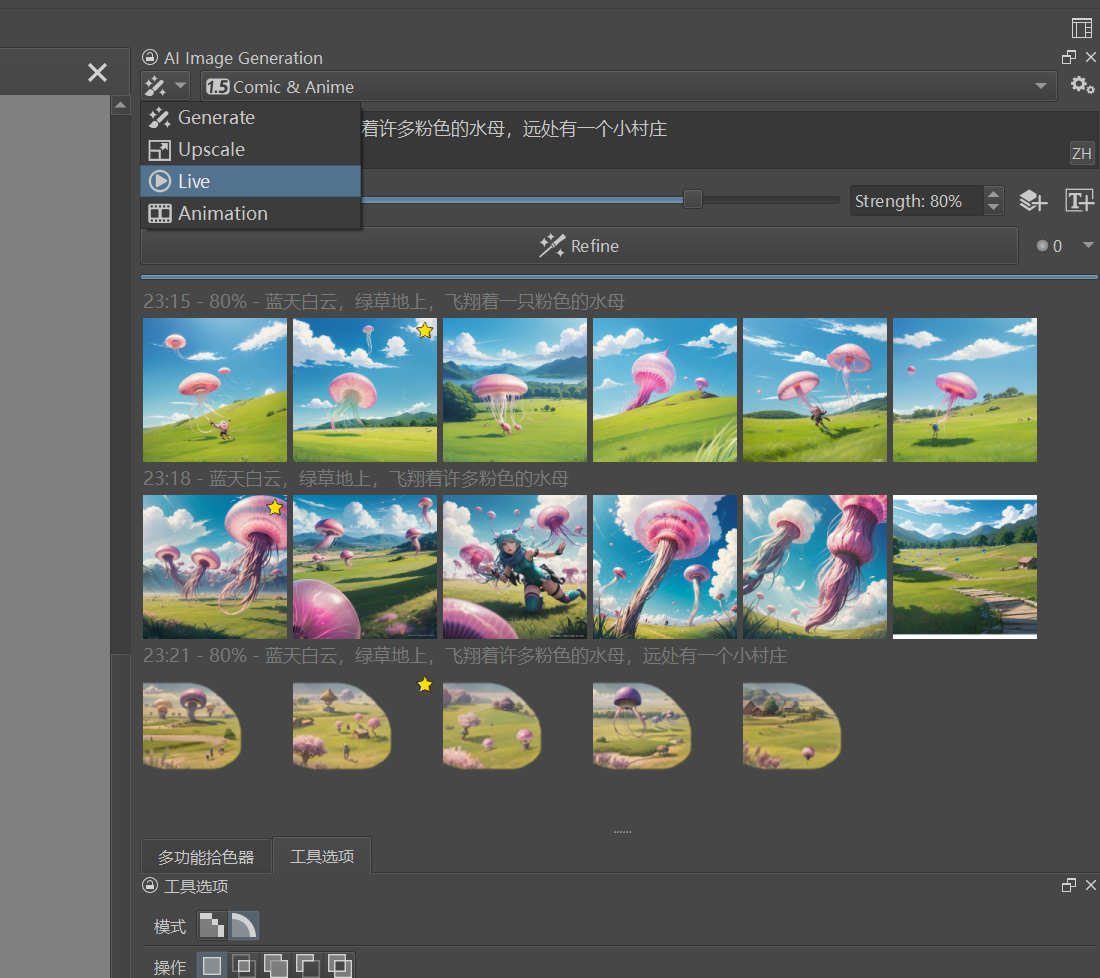Toggle lock on AI Image Generation docker
The image size is (1100, 978).
tap(150, 58)
